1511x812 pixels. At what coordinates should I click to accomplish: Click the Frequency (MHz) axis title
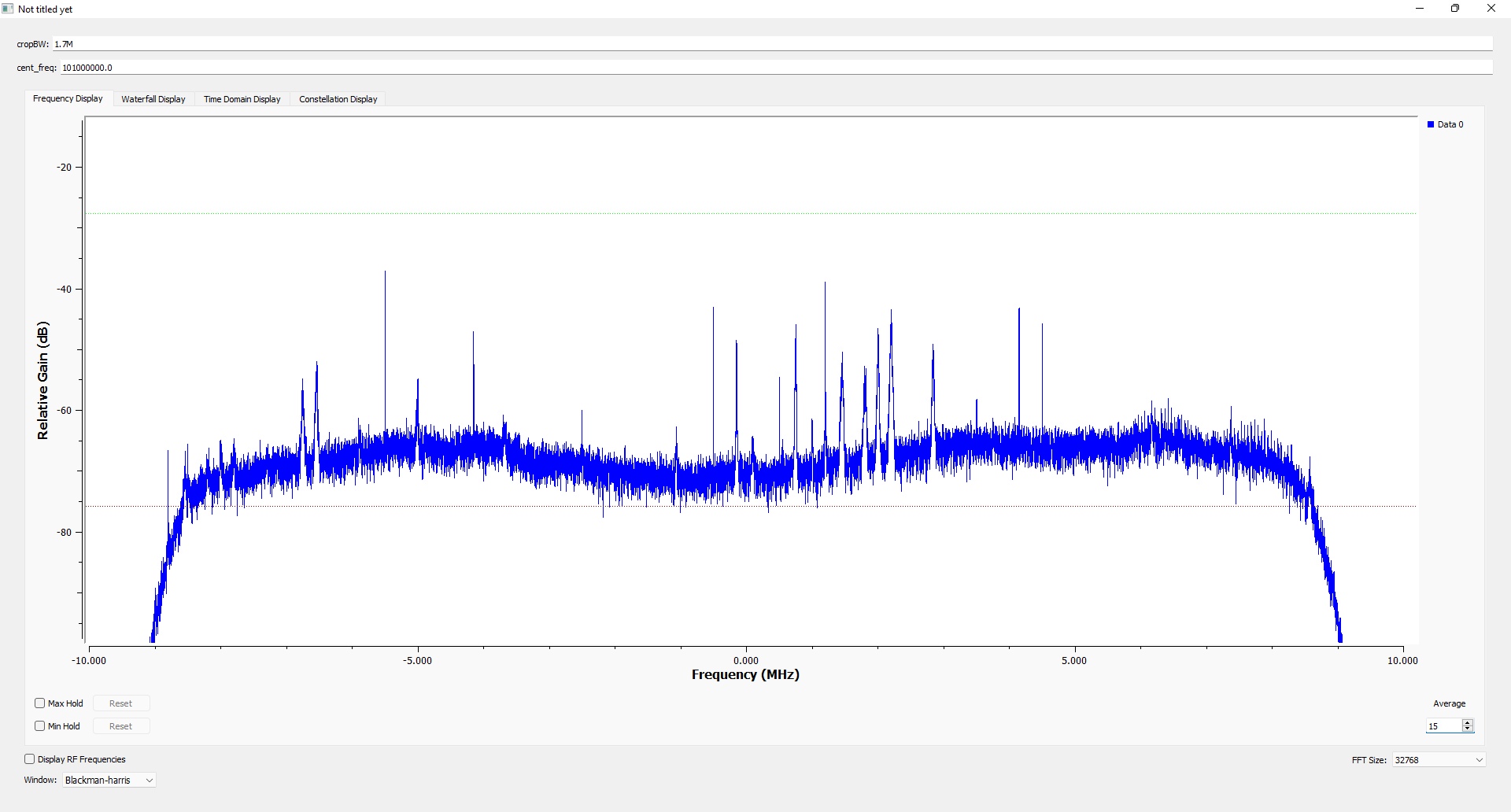pyautogui.click(x=745, y=674)
